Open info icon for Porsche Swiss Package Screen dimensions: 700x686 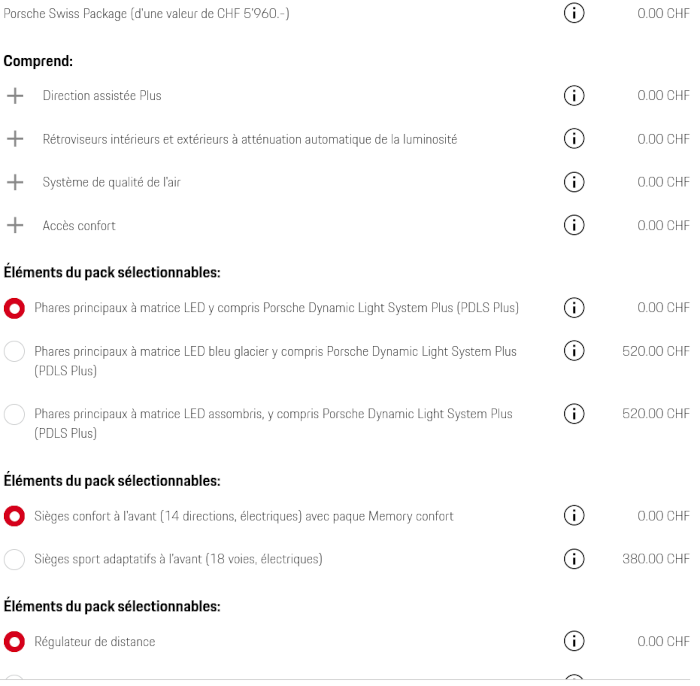(x=574, y=13)
